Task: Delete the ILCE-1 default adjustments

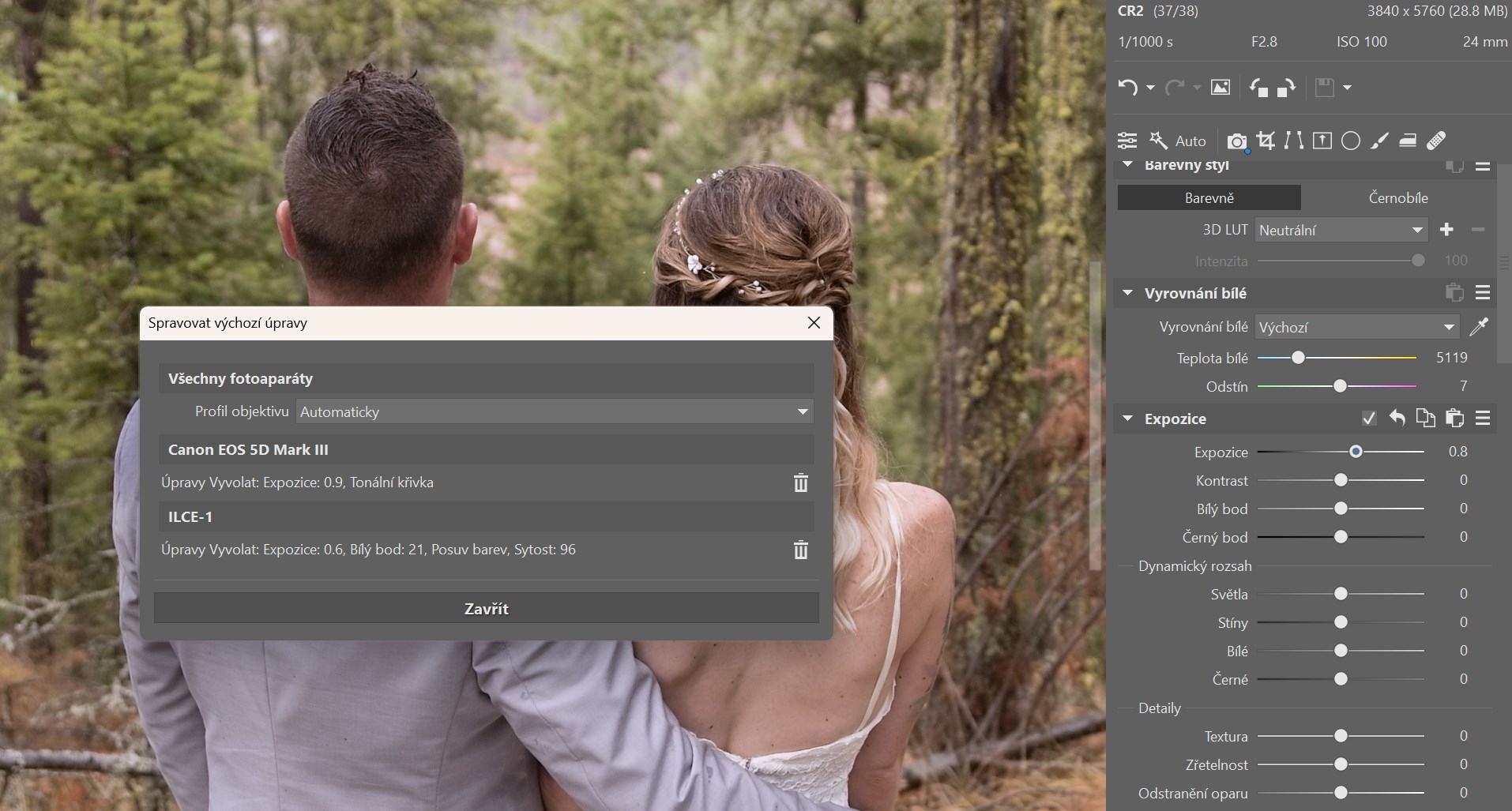Action: coord(800,550)
